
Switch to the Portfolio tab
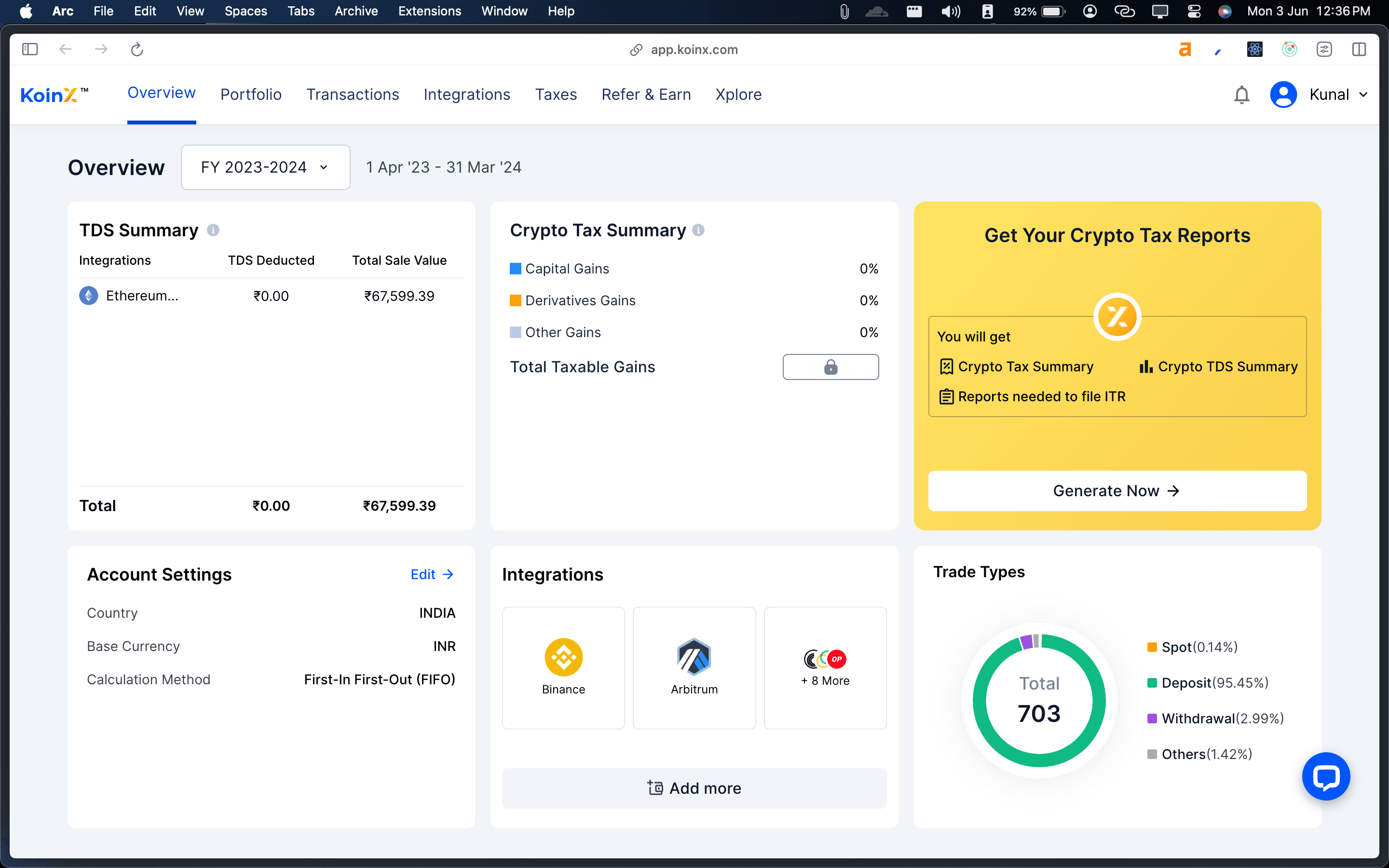(251, 95)
